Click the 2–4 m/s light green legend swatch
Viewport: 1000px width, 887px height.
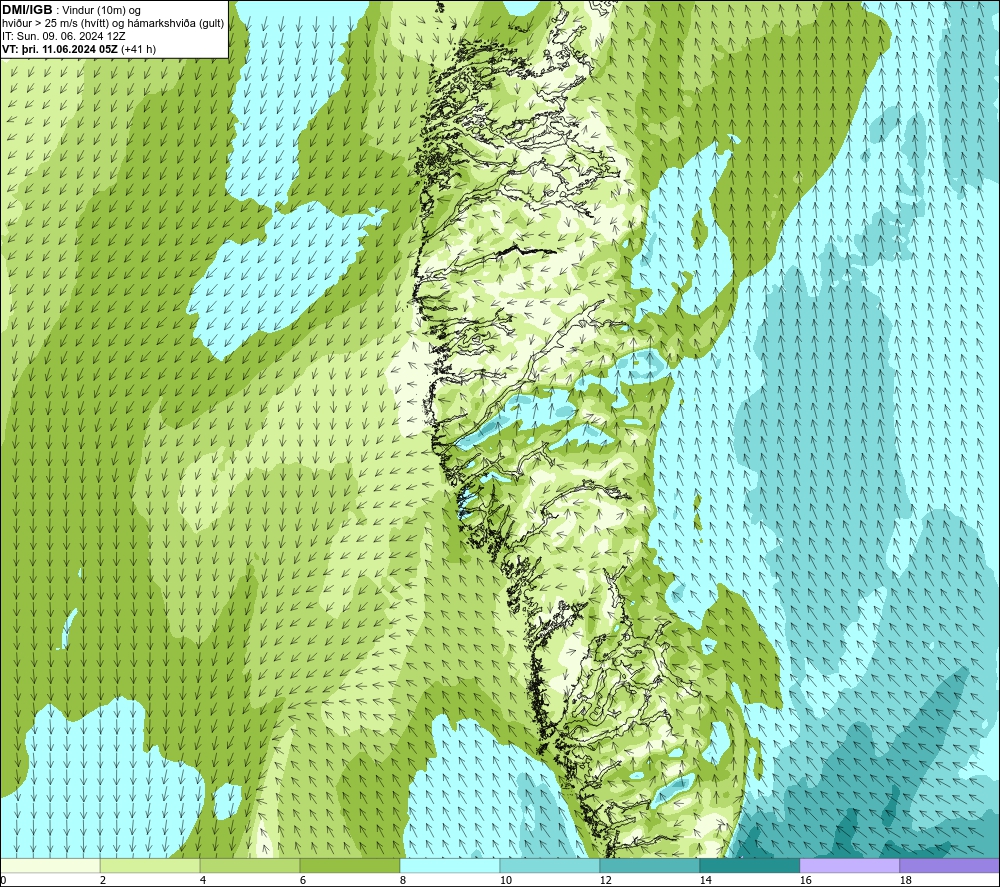(150, 865)
